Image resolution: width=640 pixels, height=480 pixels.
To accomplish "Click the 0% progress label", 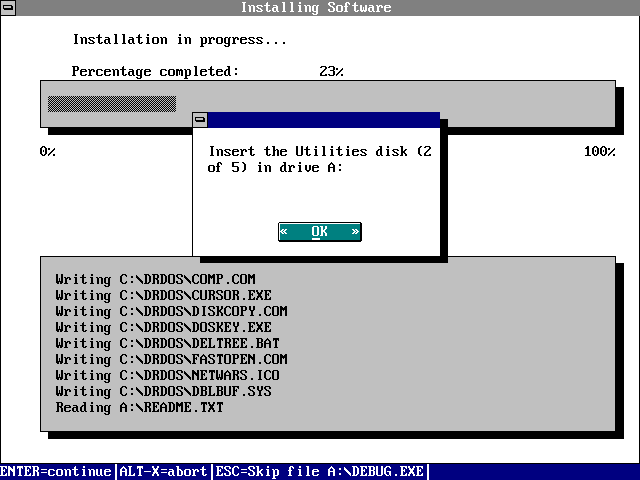I will pyautogui.click(x=47, y=151).
